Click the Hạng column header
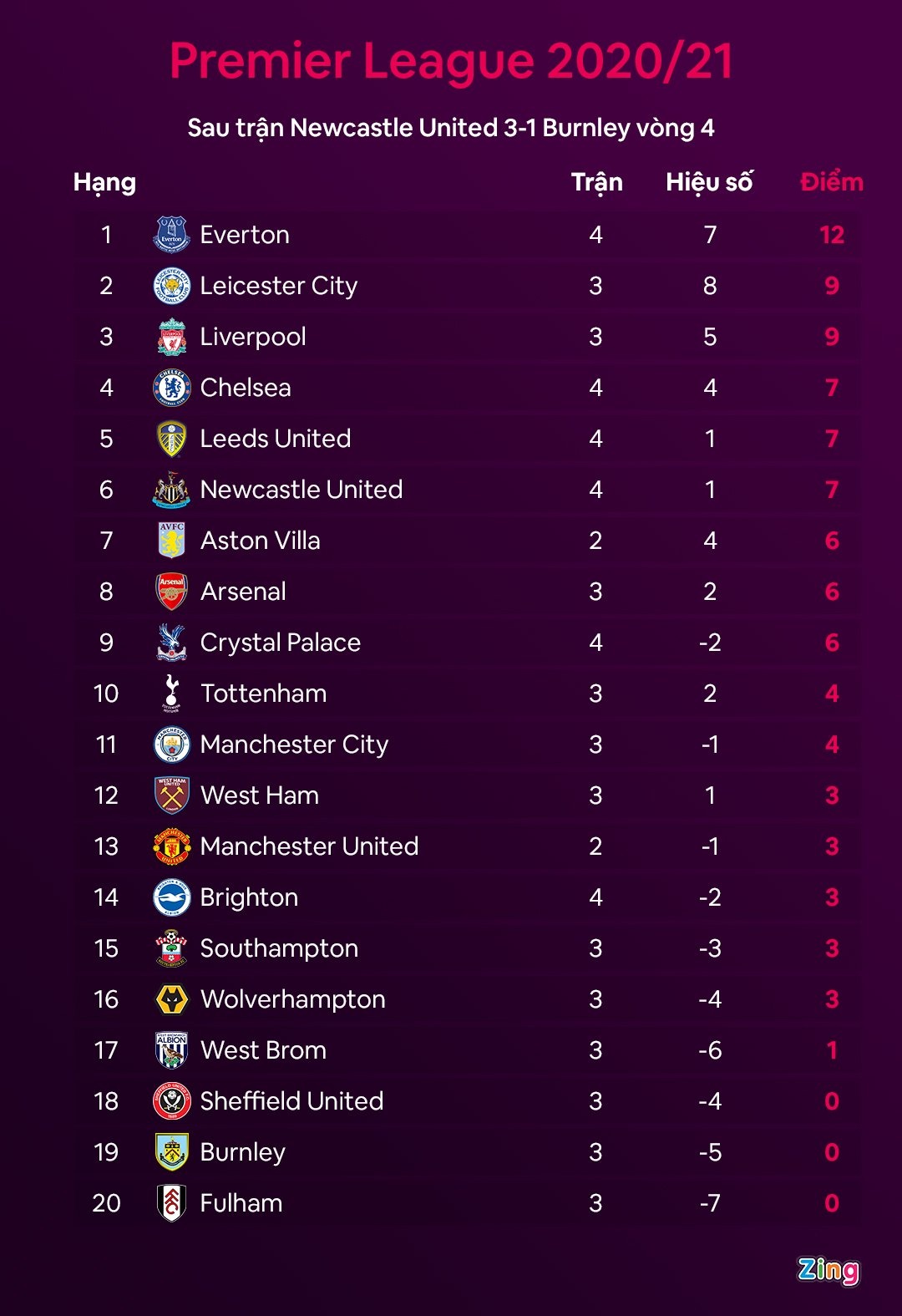Screen dimensions: 902x1316 click(x=104, y=182)
